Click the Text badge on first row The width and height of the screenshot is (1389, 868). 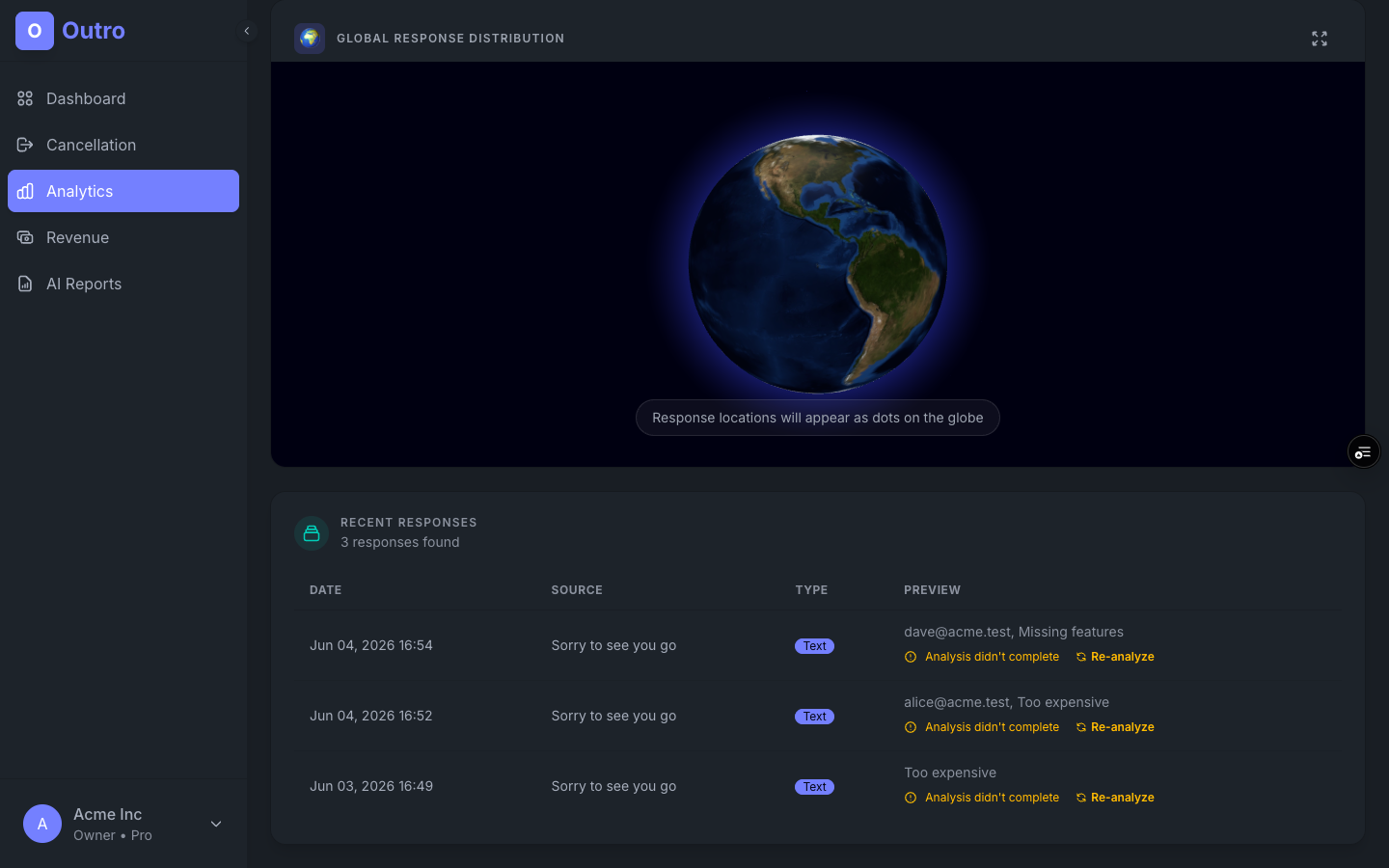pyautogui.click(x=814, y=646)
